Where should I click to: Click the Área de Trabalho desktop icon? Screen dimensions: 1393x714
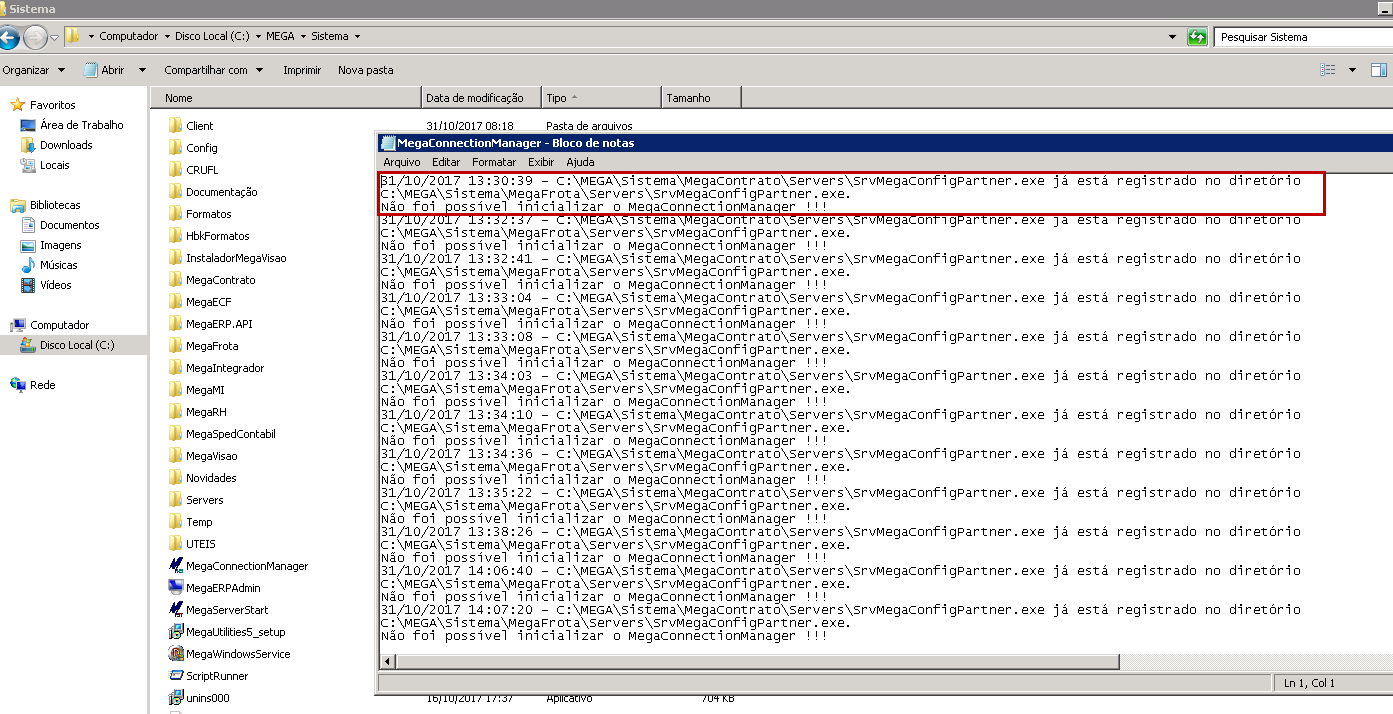click(28, 125)
